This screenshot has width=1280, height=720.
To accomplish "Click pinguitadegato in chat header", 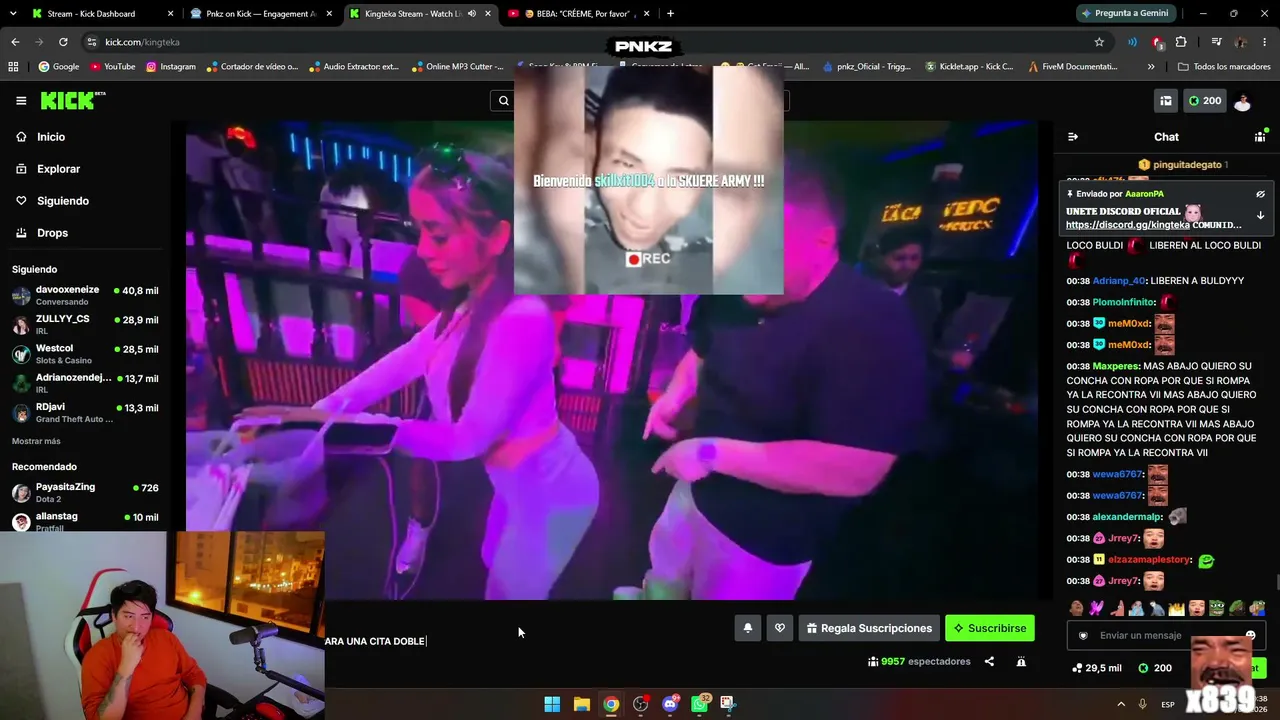I will click(1189, 164).
